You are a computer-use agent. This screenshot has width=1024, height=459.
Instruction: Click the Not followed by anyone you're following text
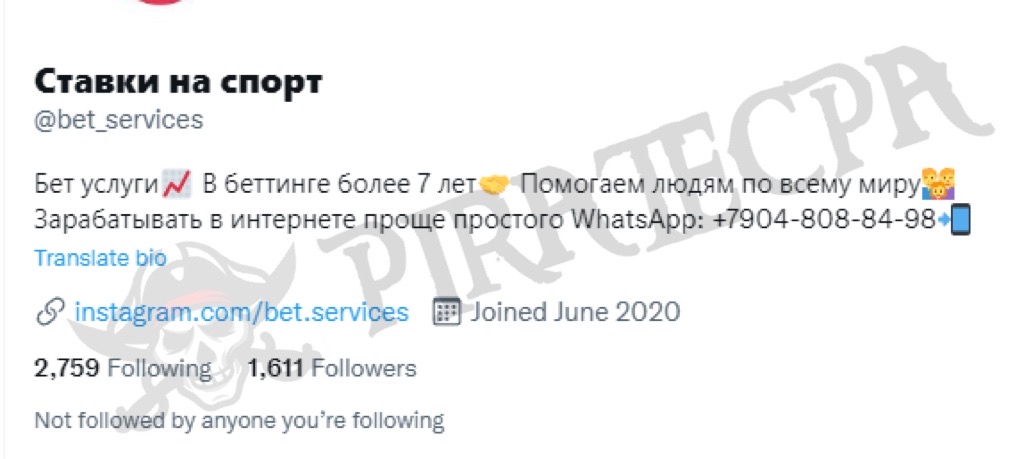tap(239, 420)
